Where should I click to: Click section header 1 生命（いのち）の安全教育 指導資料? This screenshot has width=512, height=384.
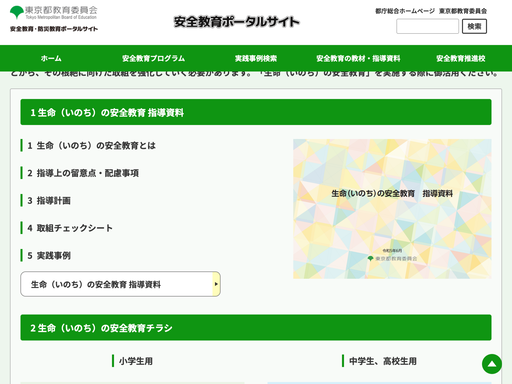point(256,112)
